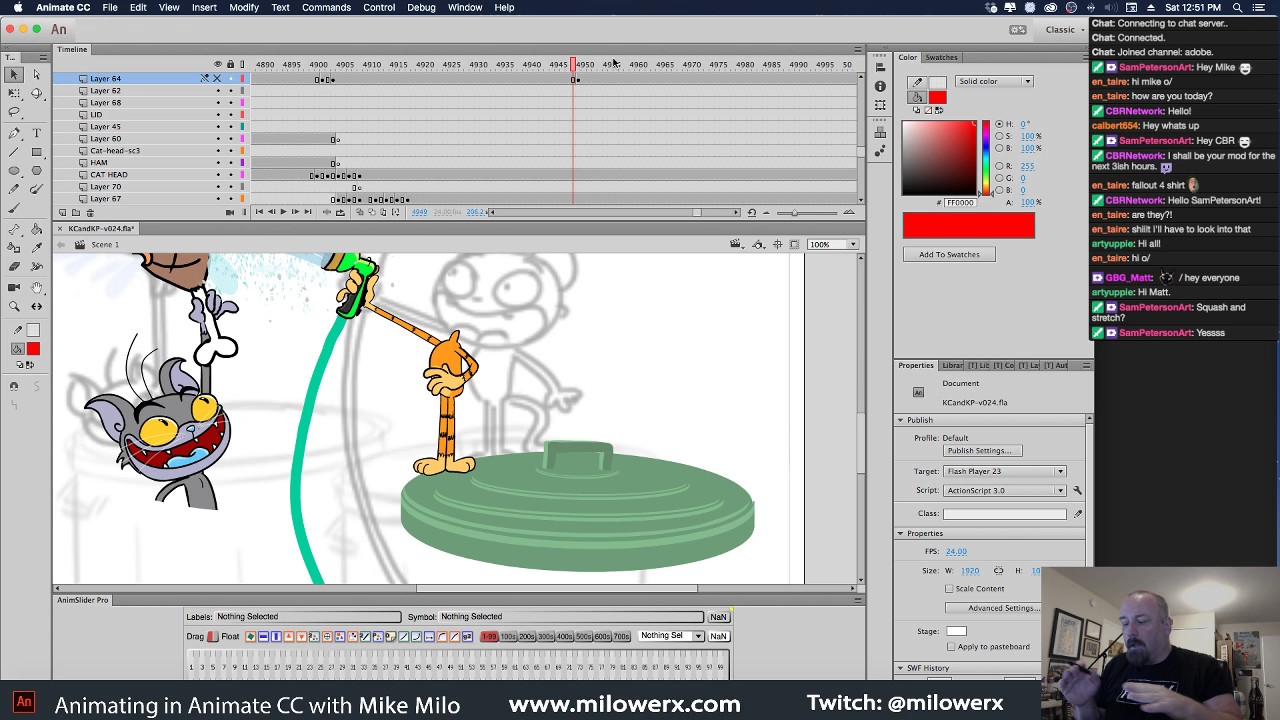Toggle visibility dot for LID layer
1280x720 pixels.
(x=218, y=115)
